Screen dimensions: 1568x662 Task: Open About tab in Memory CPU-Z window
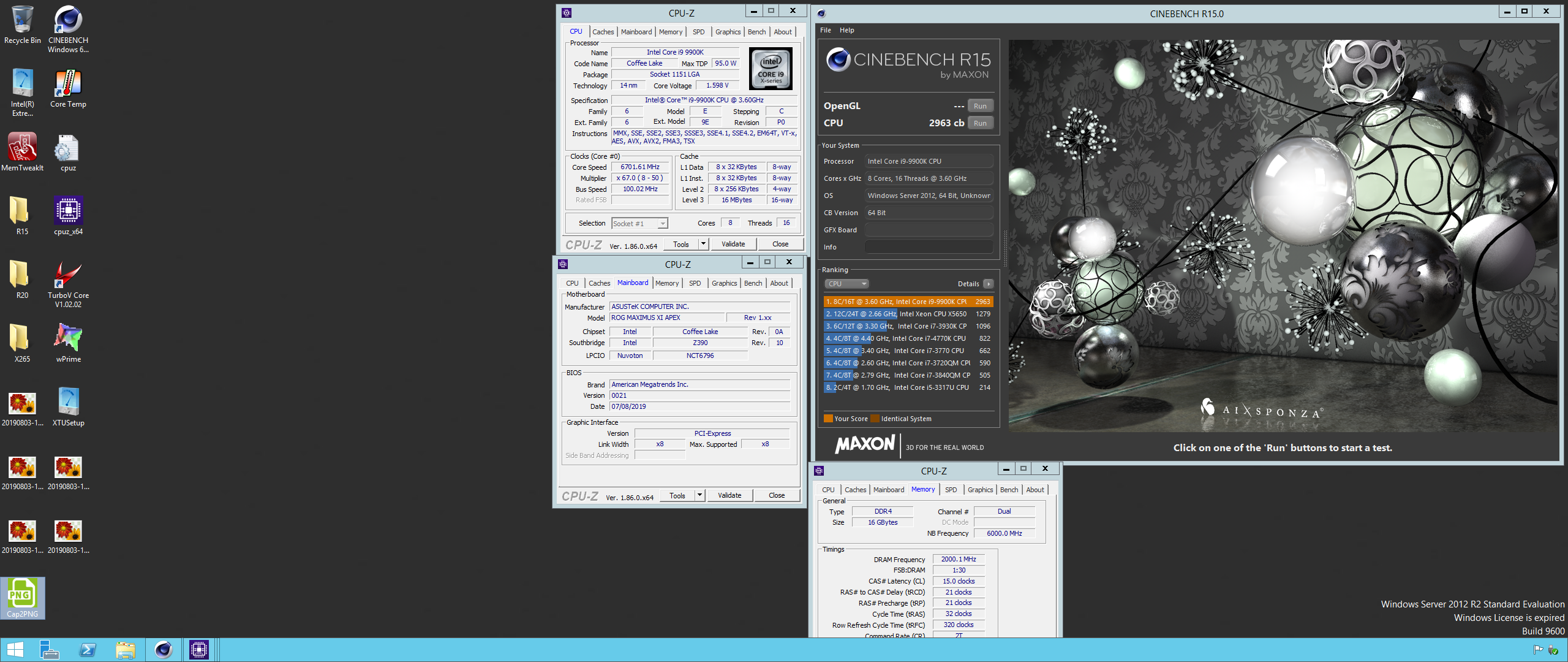click(1035, 490)
